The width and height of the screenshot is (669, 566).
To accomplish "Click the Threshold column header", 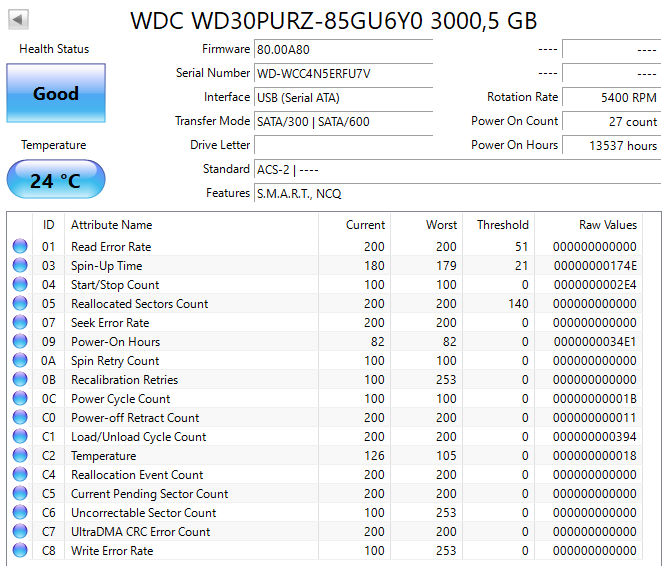I will point(499,225).
